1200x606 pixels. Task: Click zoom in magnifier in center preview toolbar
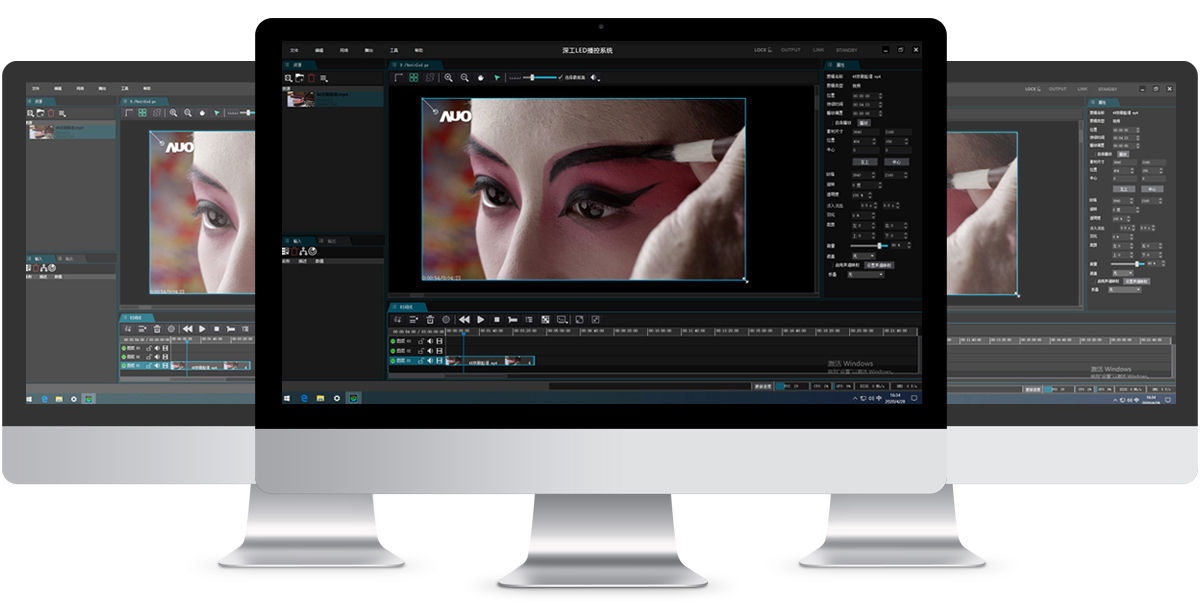pyautogui.click(x=449, y=77)
